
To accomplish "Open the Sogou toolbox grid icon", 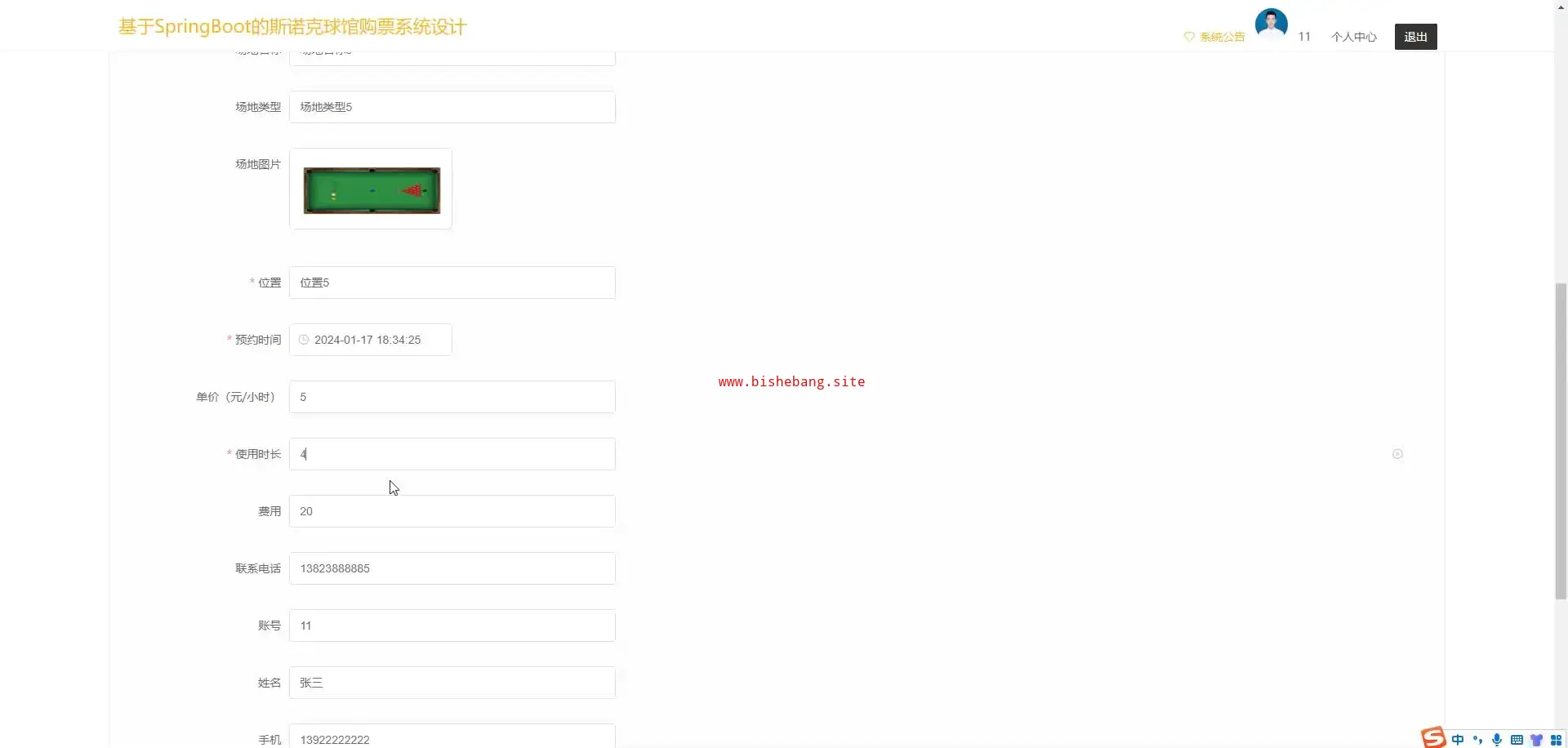I will [x=1556, y=740].
